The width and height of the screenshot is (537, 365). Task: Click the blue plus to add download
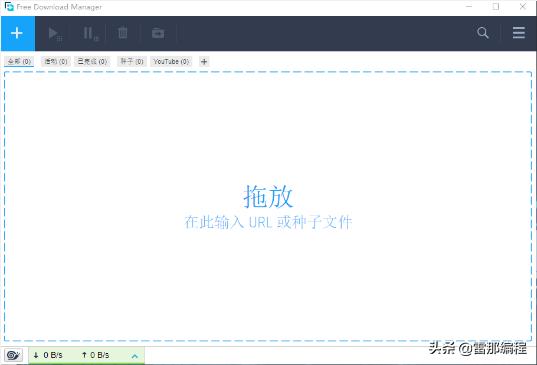tap(17, 33)
